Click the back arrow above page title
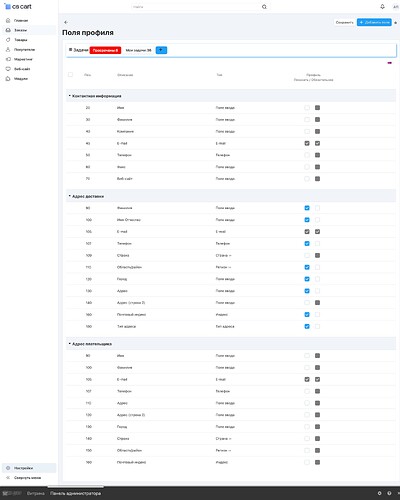This screenshot has height=500, width=400. point(66,22)
